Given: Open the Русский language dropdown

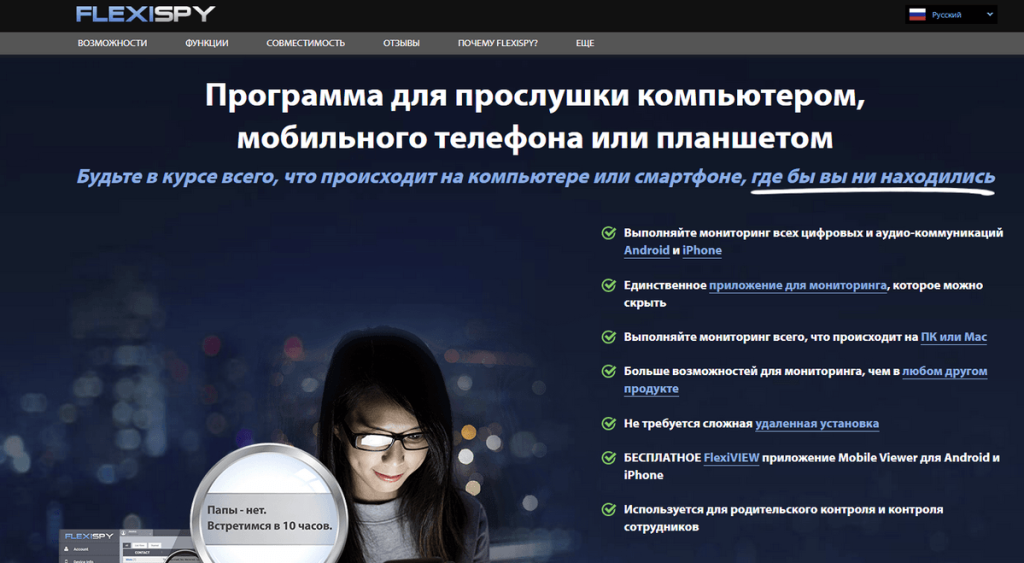Looking at the screenshot, I should point(951,14).
